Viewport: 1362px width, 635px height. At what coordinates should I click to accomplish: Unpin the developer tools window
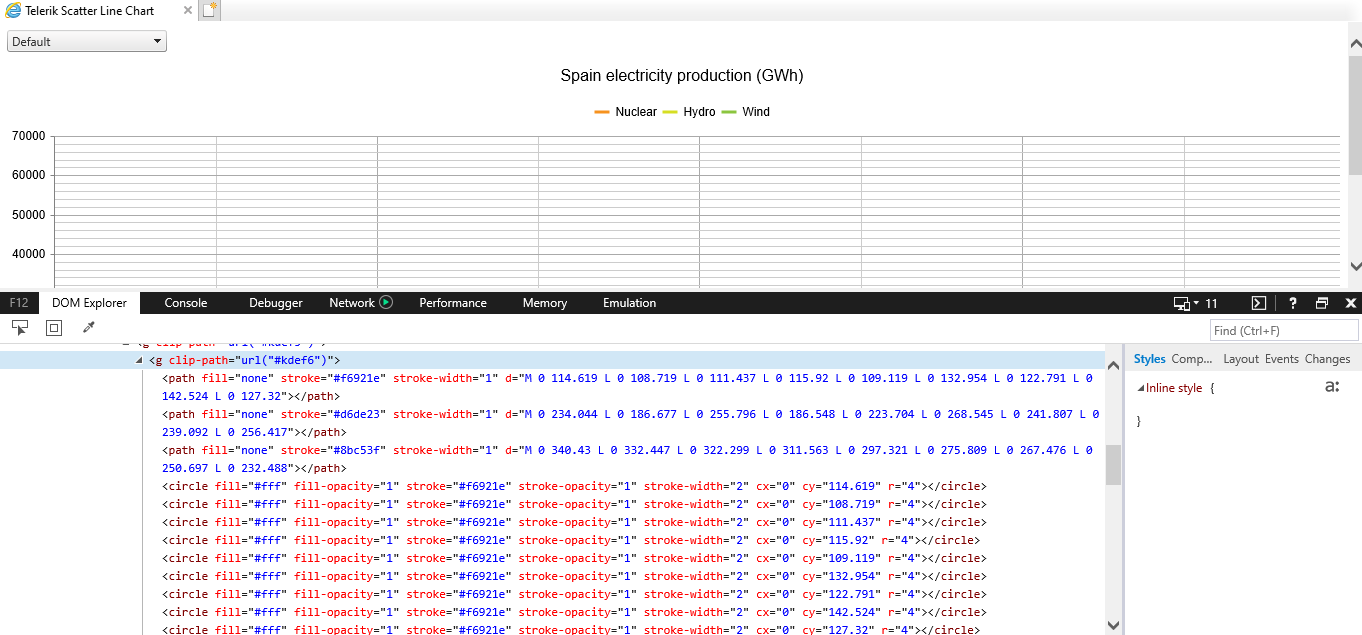tap(1321, 303)
